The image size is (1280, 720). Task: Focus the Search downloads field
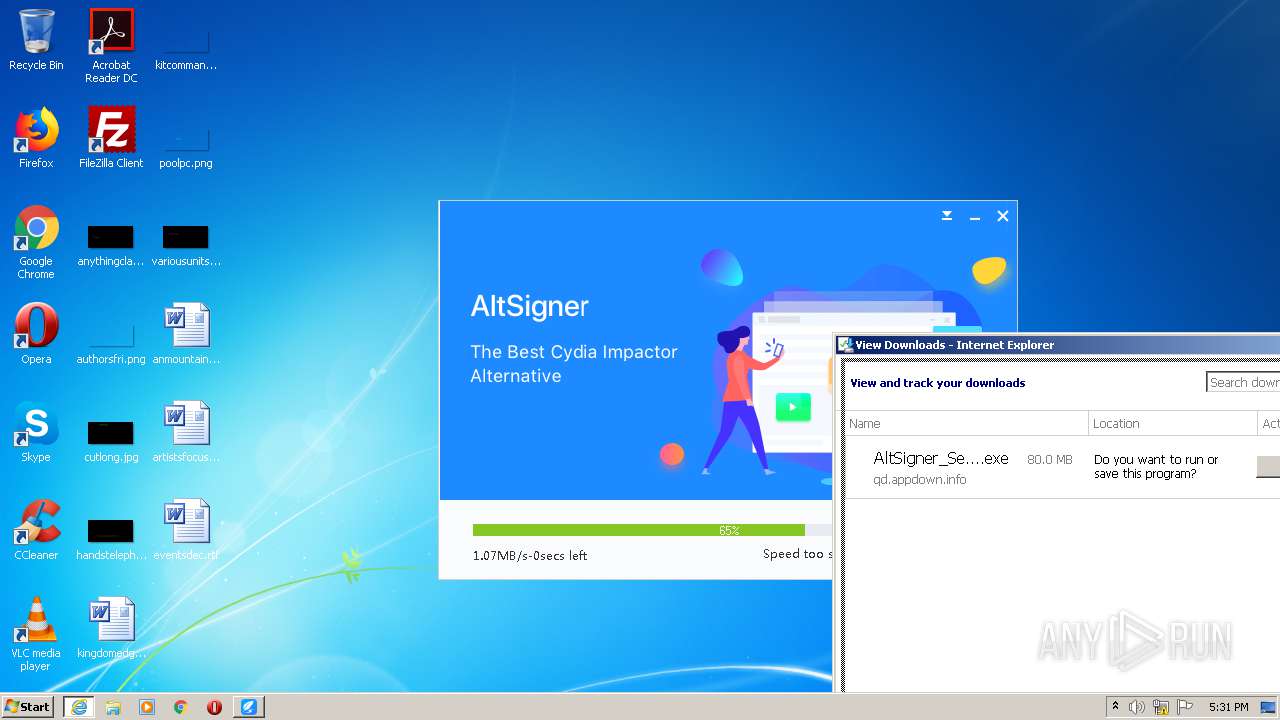coord(1243,382)
